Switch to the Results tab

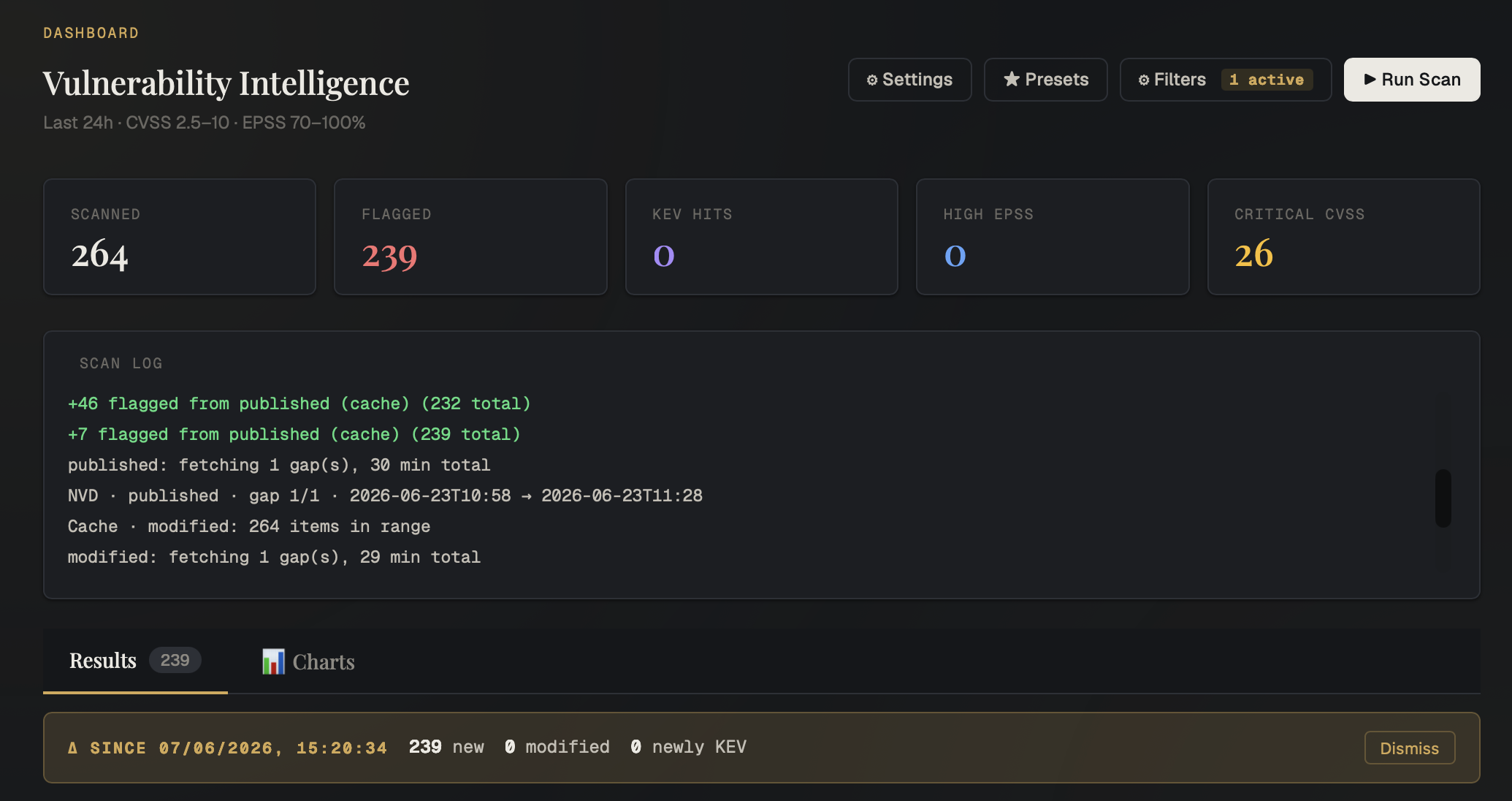(135, 661)
